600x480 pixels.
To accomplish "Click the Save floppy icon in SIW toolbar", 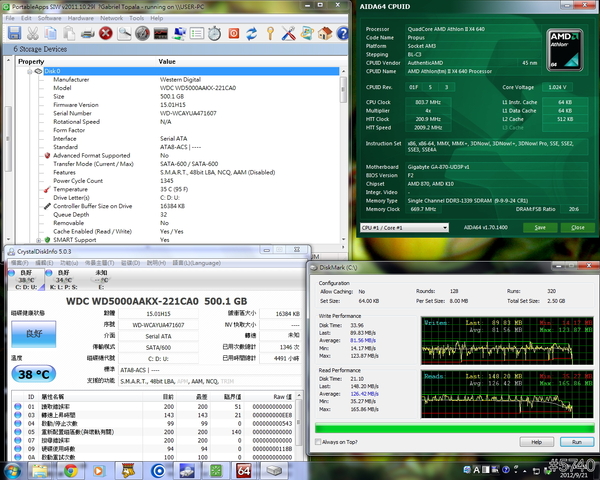I will pyautogui.click(x=12, y=33).
